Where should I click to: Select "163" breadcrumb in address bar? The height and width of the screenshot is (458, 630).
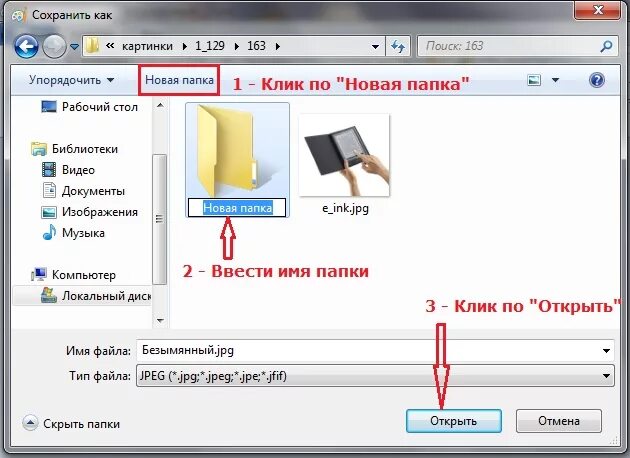(x=256, y=46)
